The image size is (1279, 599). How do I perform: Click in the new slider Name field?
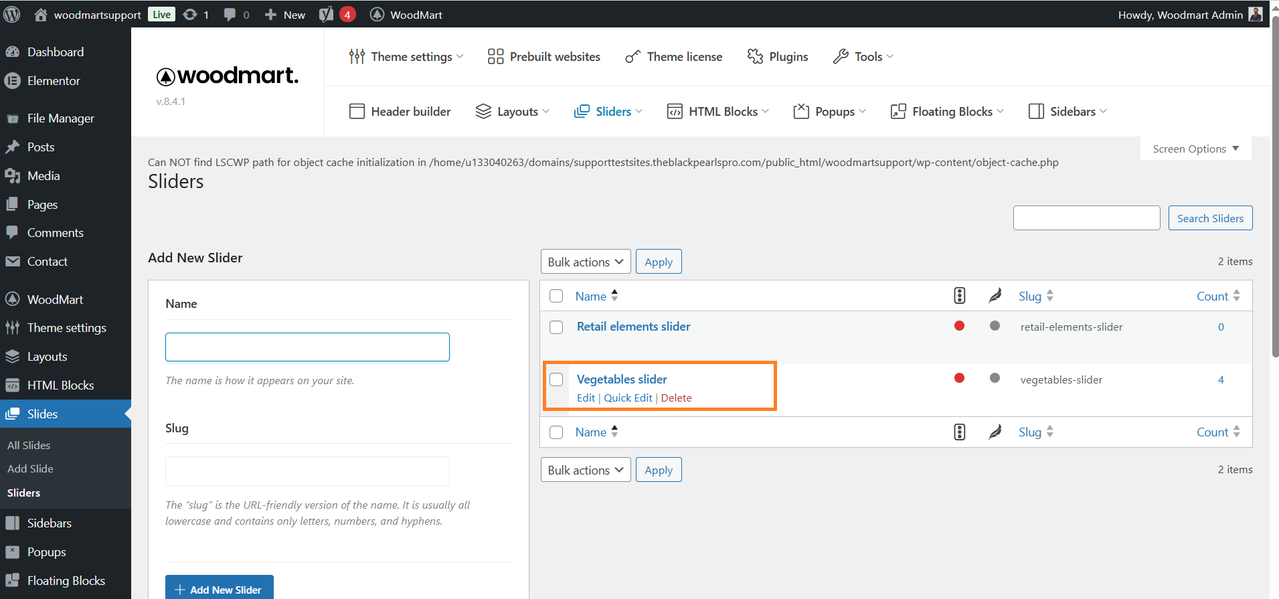(x=307, y=347)
